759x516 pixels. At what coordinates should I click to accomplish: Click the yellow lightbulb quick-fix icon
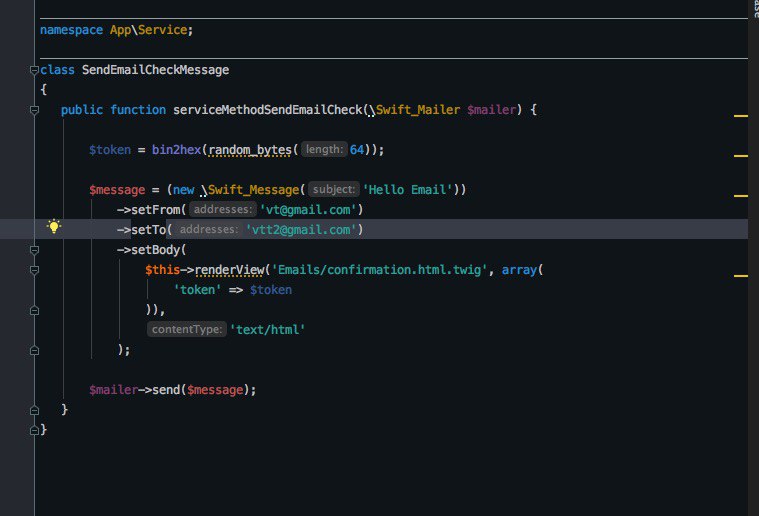click(54, 227)
